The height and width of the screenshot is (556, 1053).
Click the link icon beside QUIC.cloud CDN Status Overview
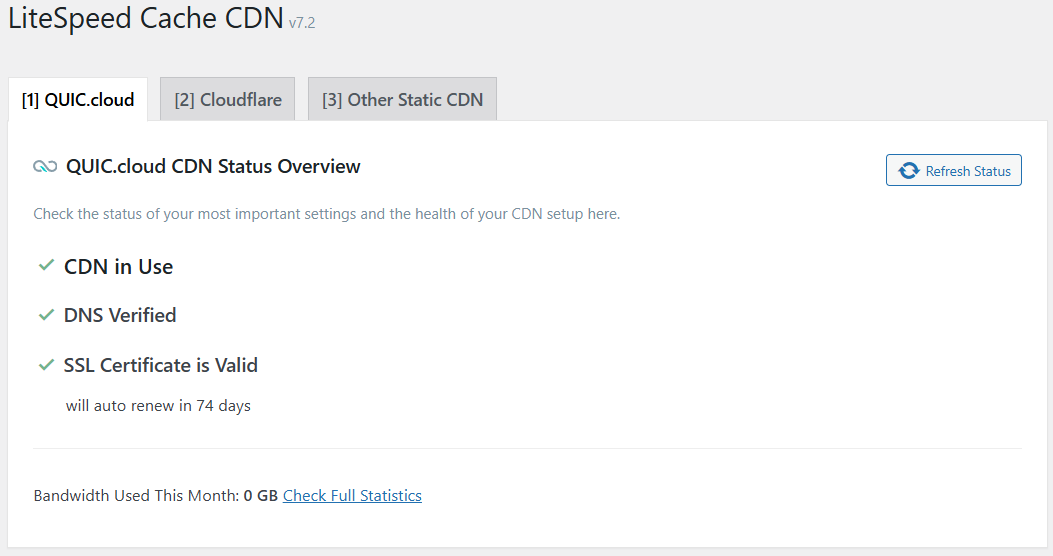[x=45, y=166]
